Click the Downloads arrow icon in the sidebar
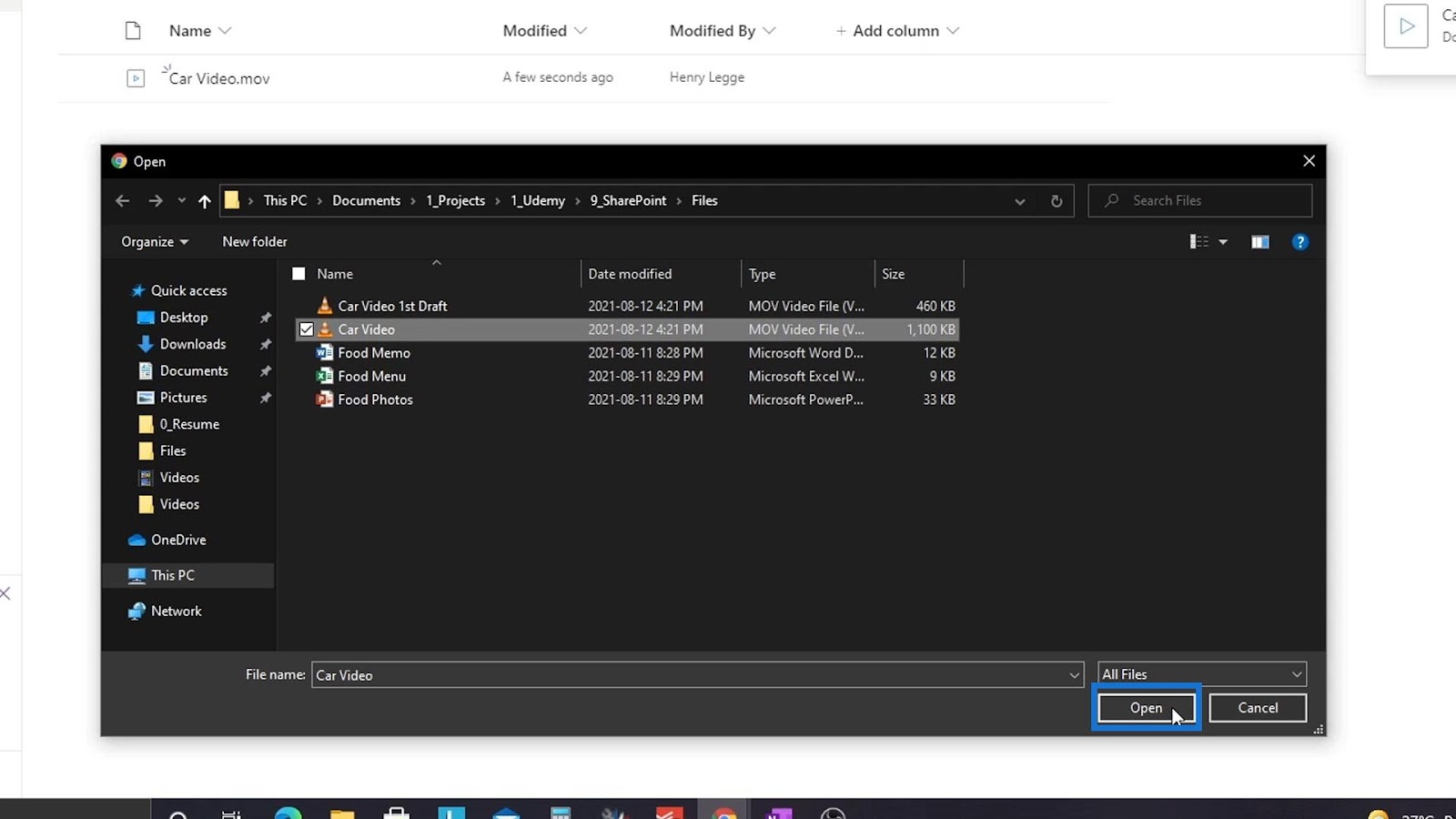Viewport: 1456px width, 819px height. [146, 344]
